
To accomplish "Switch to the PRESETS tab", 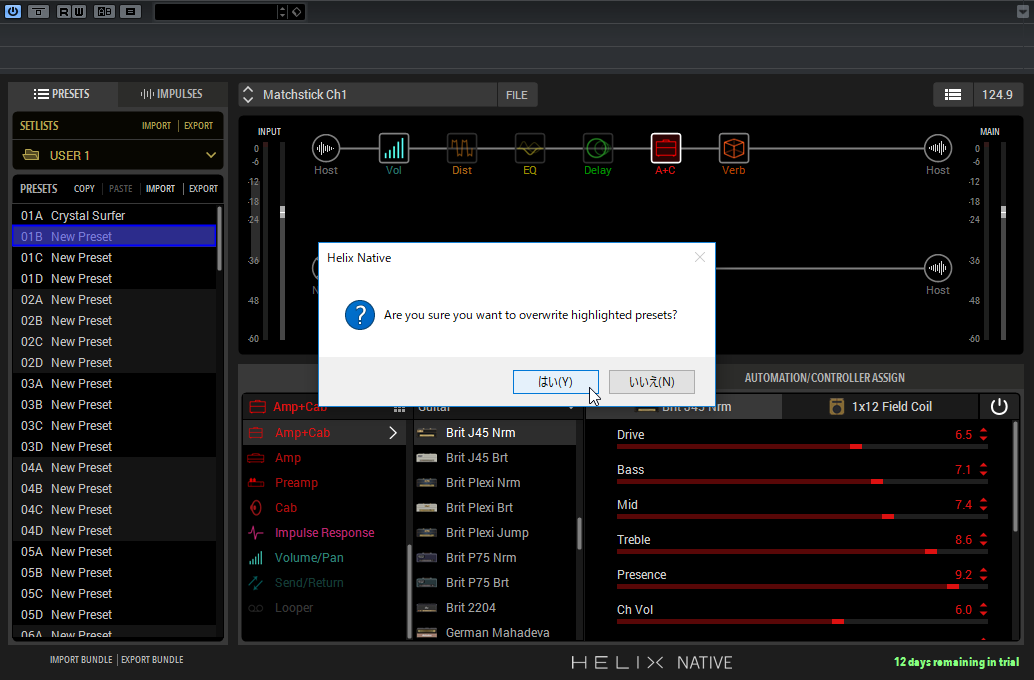I will [x=62, y=94].
